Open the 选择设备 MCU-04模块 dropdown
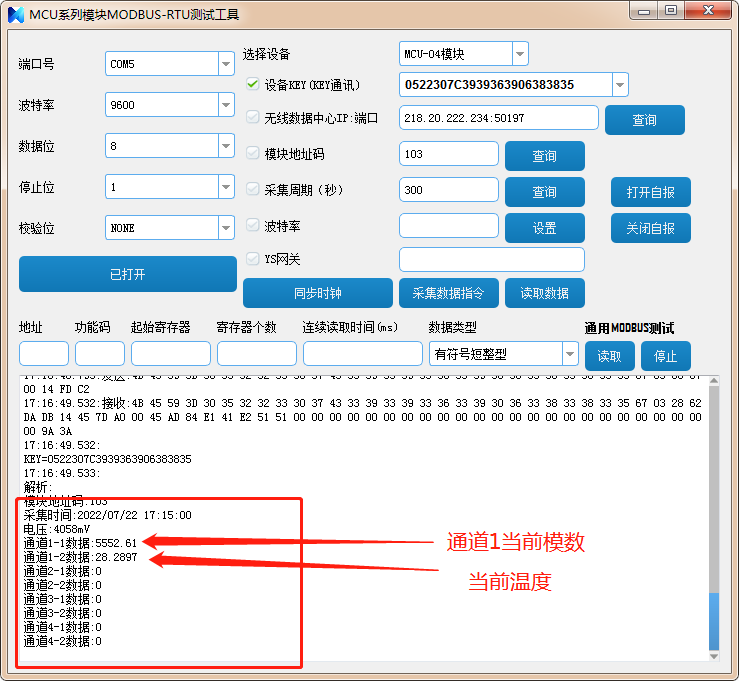 click(519, 54)
